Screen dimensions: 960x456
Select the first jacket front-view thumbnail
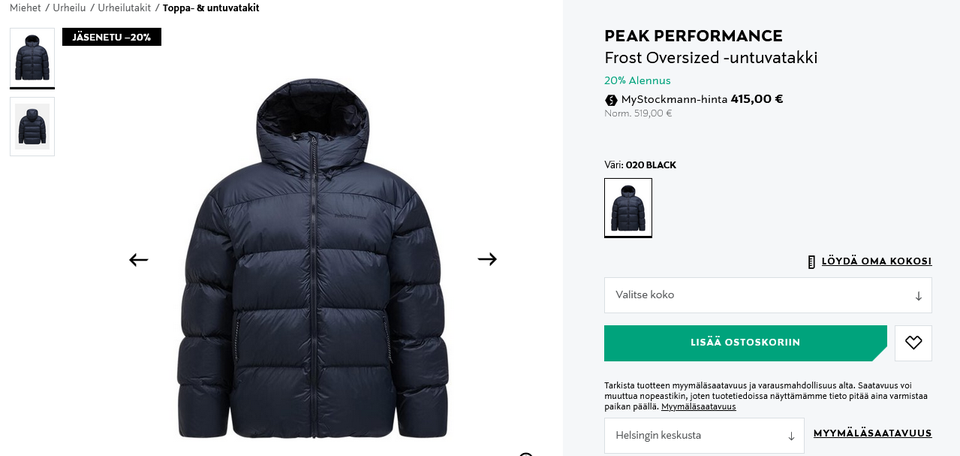(x=32, y=57)
